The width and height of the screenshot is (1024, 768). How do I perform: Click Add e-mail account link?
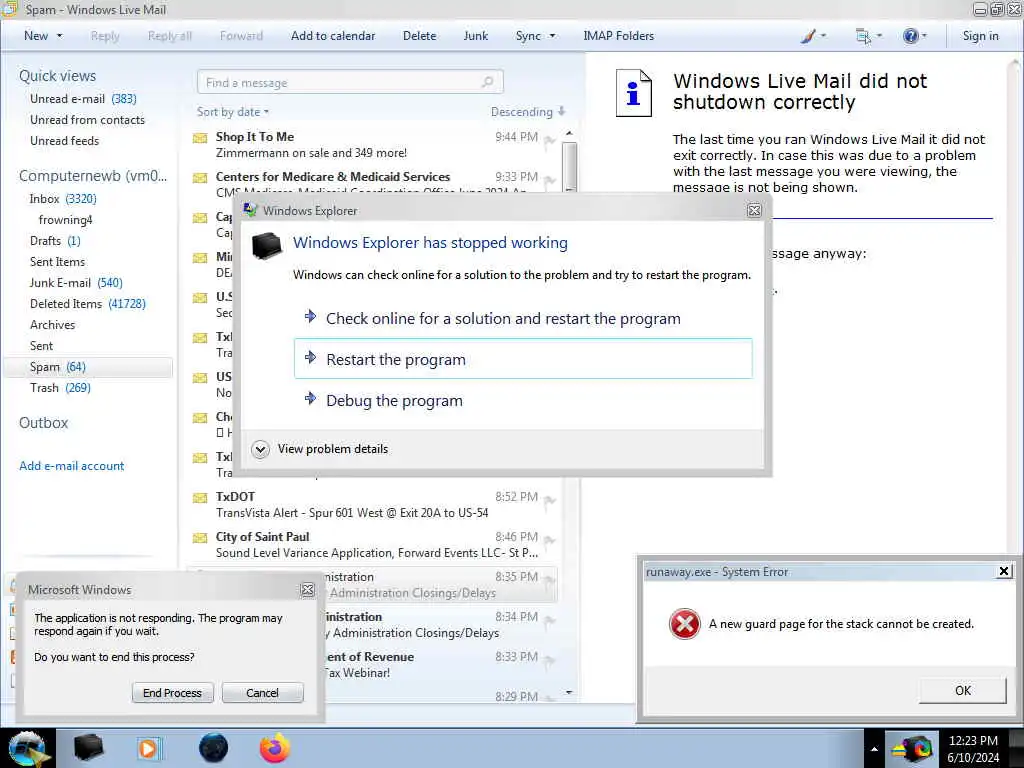tap(71, 466)
